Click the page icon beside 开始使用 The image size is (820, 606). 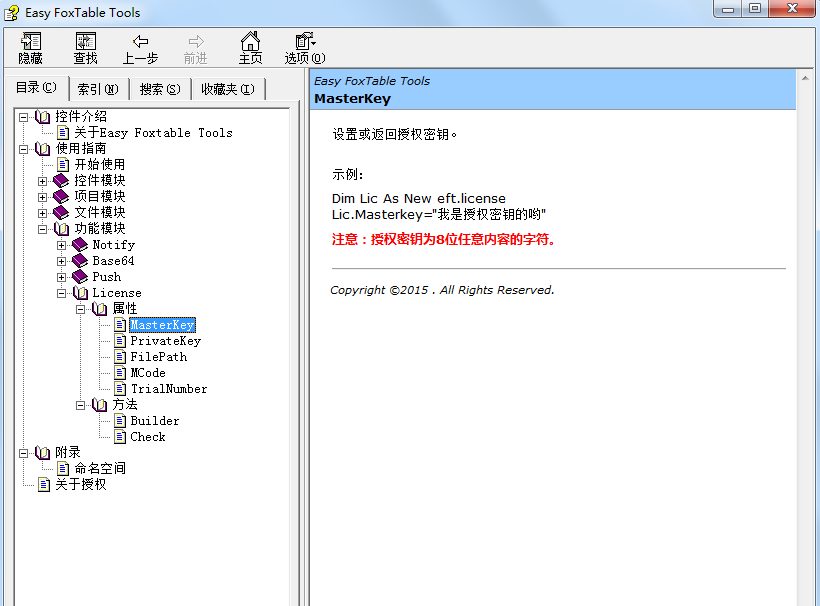click(63, 165)
